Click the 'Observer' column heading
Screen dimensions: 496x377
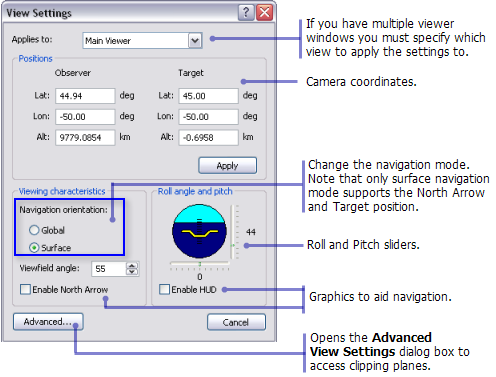[73, 73]
